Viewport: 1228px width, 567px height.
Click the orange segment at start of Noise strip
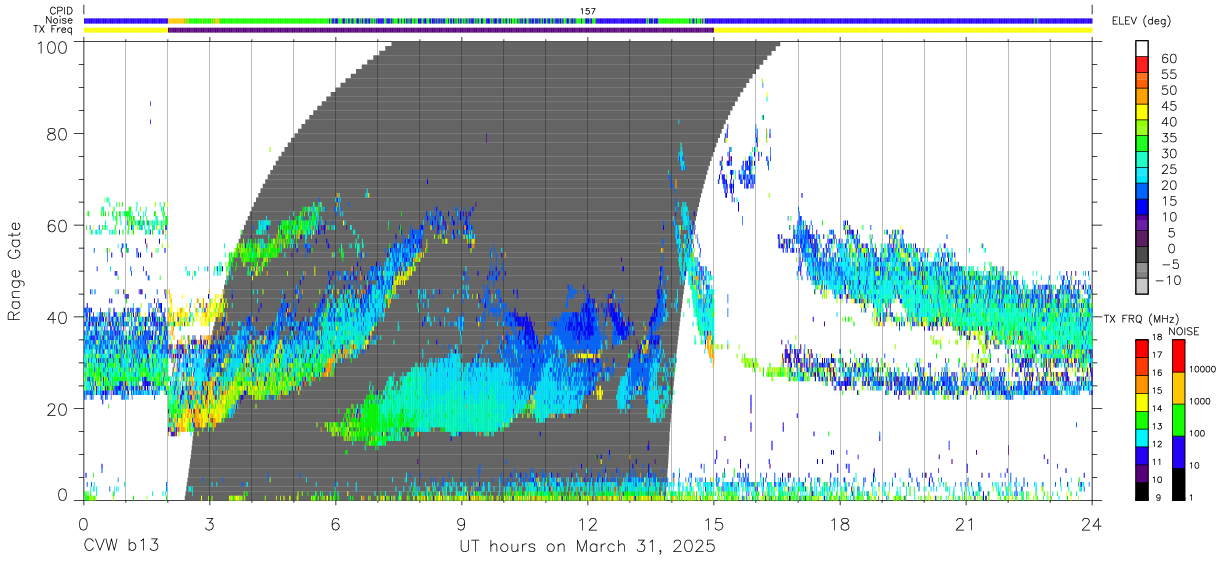pos(176,20)
